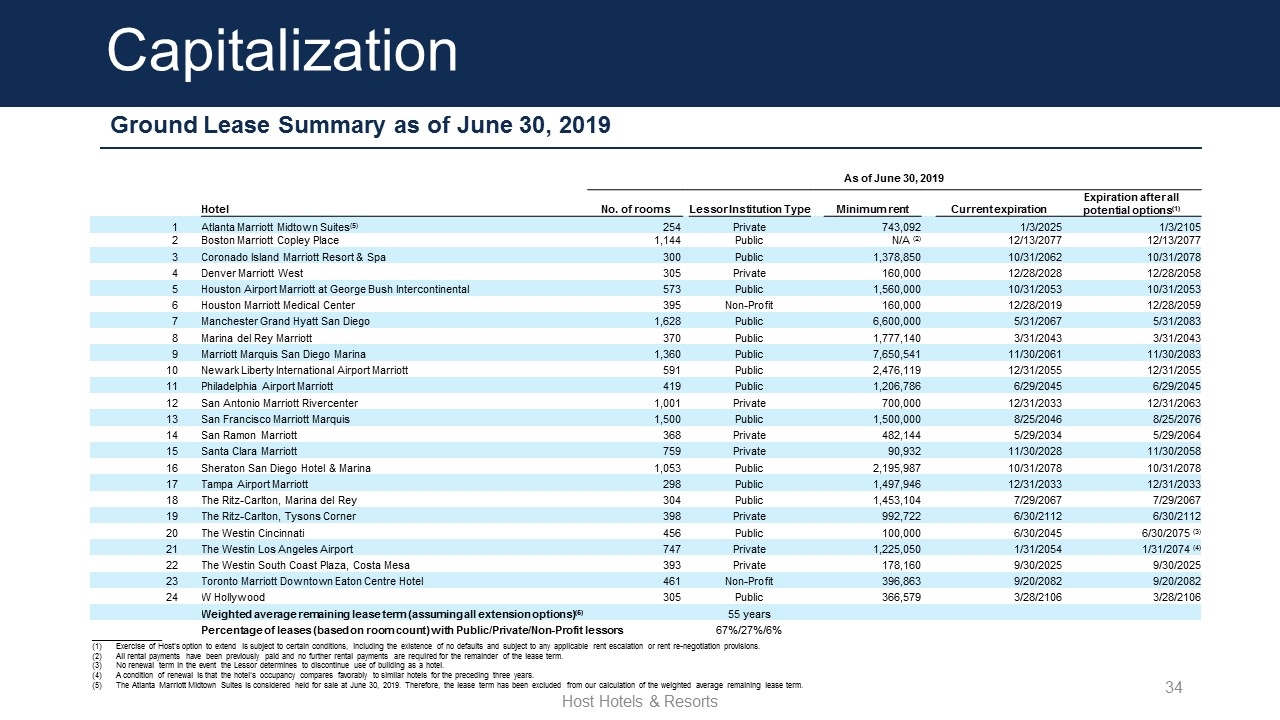Select the Atlanta Marriott Midtown Suites row name
Viewport: 1280px width, 720px height.
279,227
